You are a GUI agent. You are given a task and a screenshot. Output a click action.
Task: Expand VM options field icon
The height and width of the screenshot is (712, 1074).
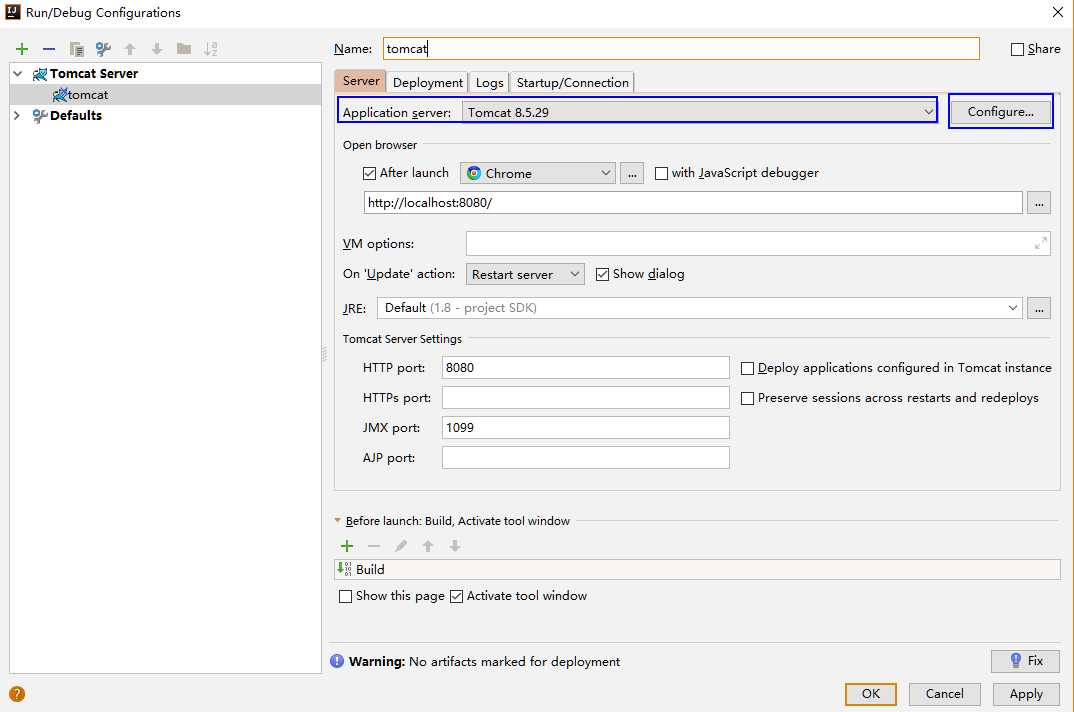[x=1040, y=243]
